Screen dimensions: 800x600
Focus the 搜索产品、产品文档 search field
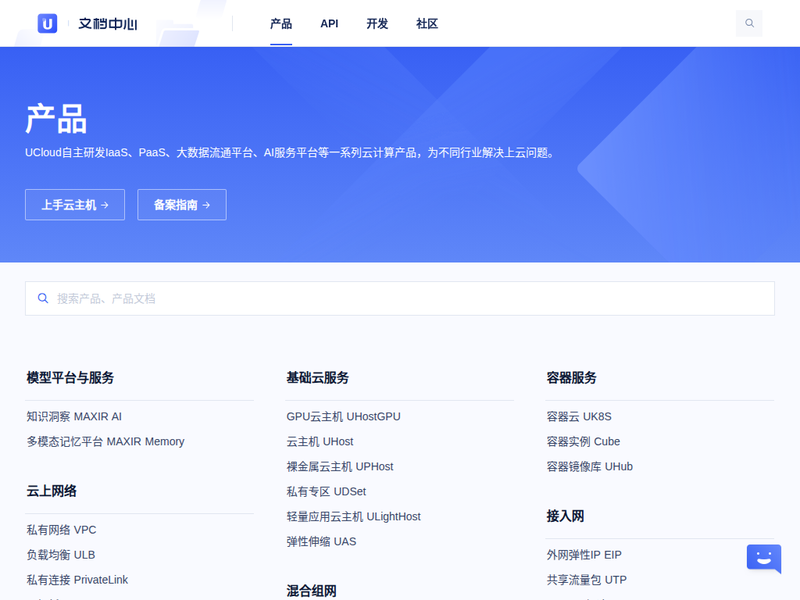(400, 298)
